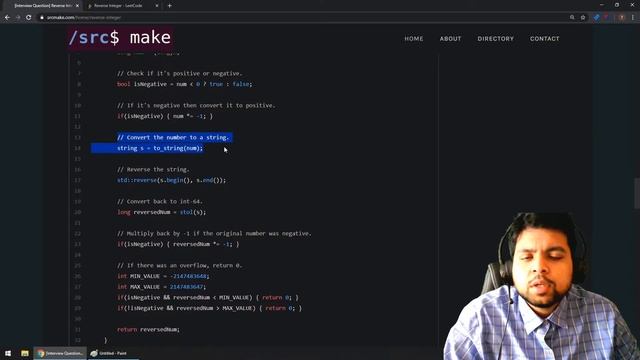640x360 pixels.
Task: Click the 'return reversedNum;' line
Action: 148,329
